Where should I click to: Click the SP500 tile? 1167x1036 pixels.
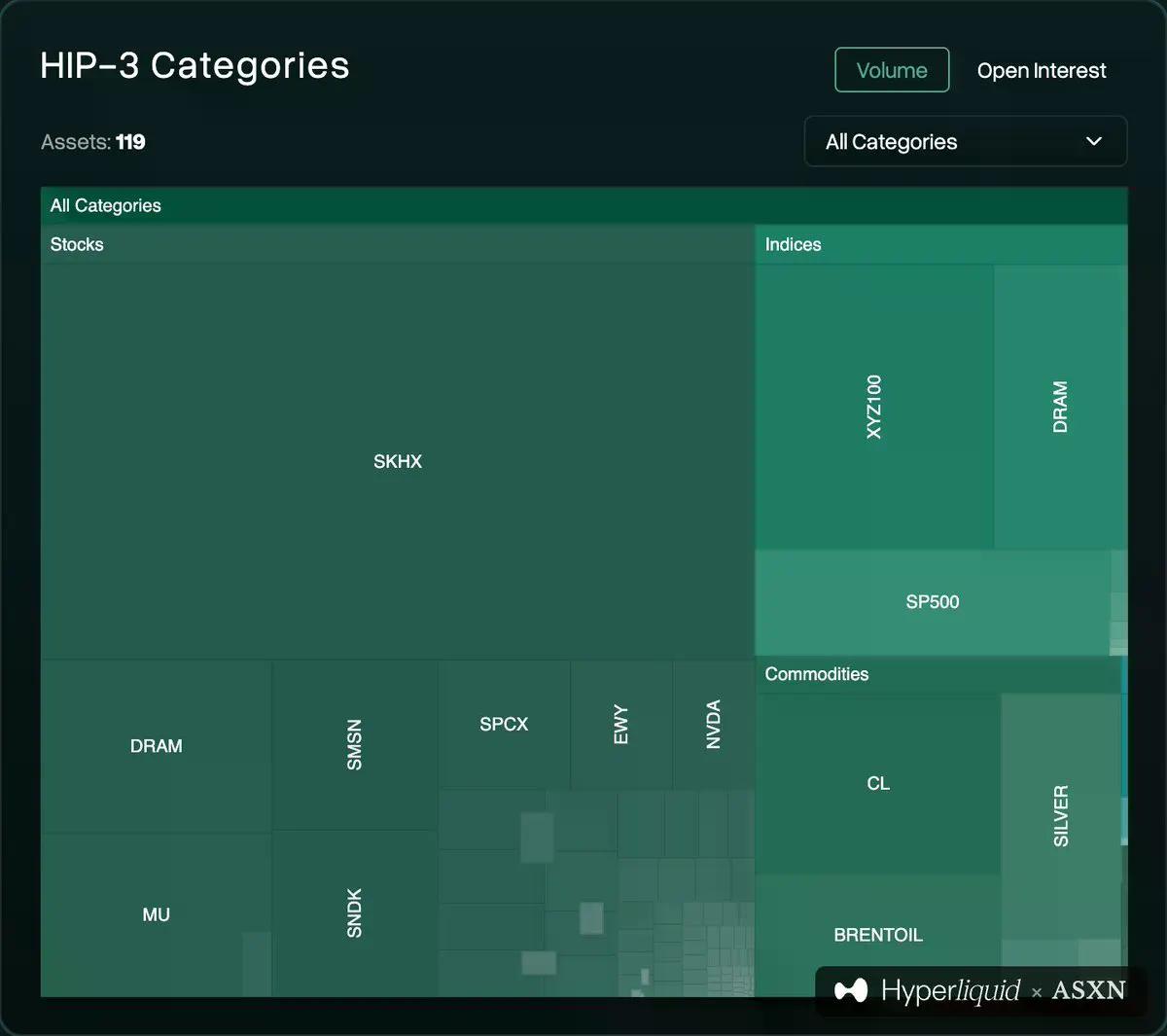coord(933,602)
